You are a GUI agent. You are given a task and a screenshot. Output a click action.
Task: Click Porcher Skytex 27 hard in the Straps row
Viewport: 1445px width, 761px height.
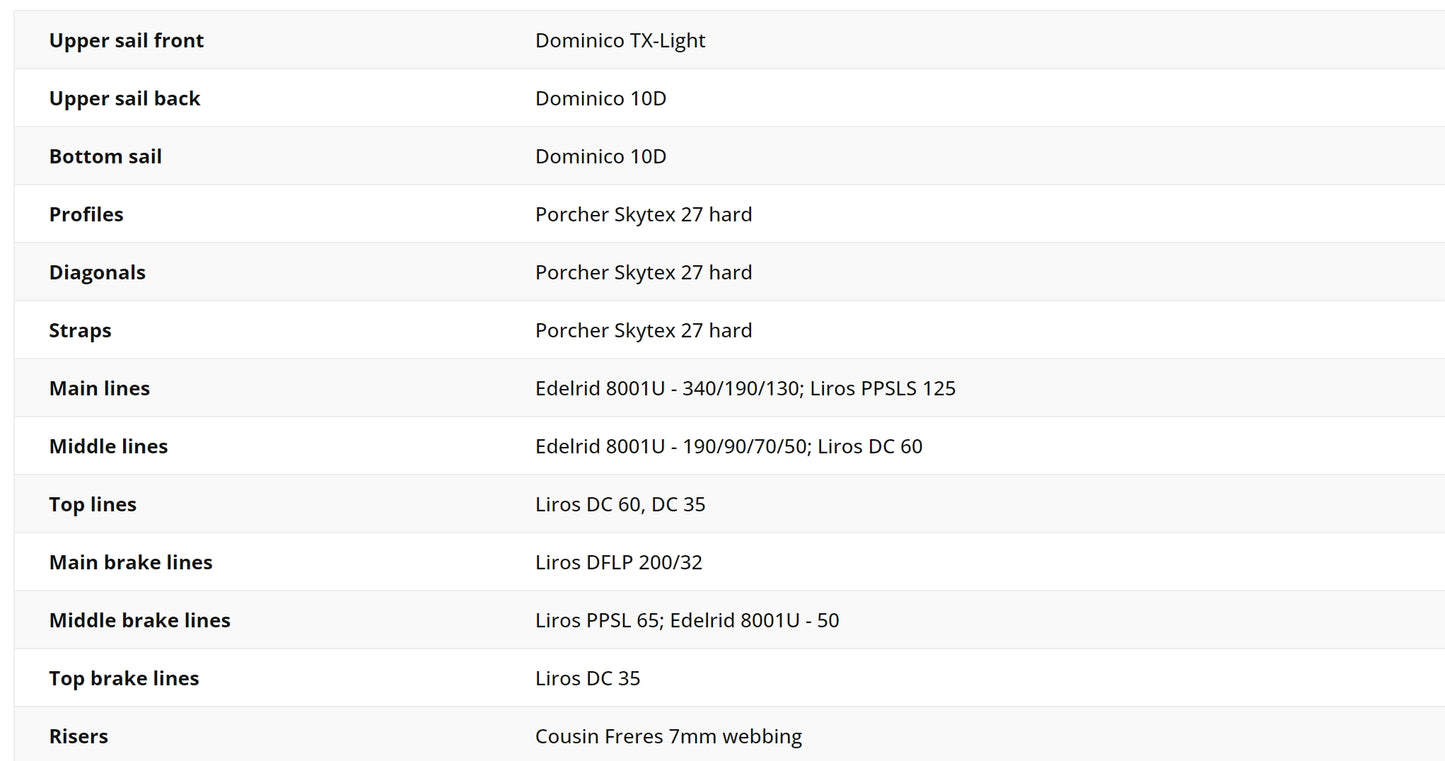pyautogui.click(x=643, y=330)
